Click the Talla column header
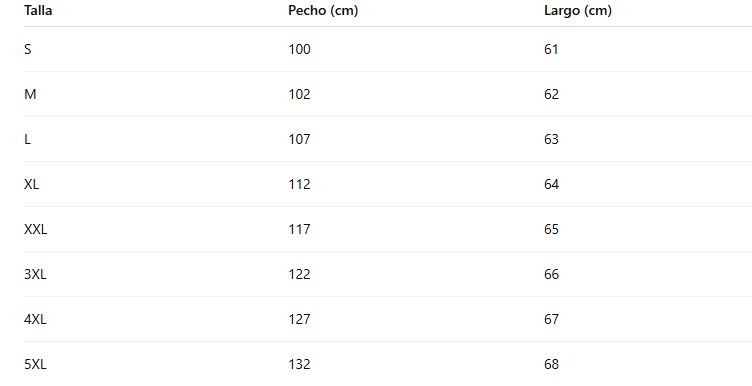The width and height of the screenshot is (752, 386). [x=38, y=11]
